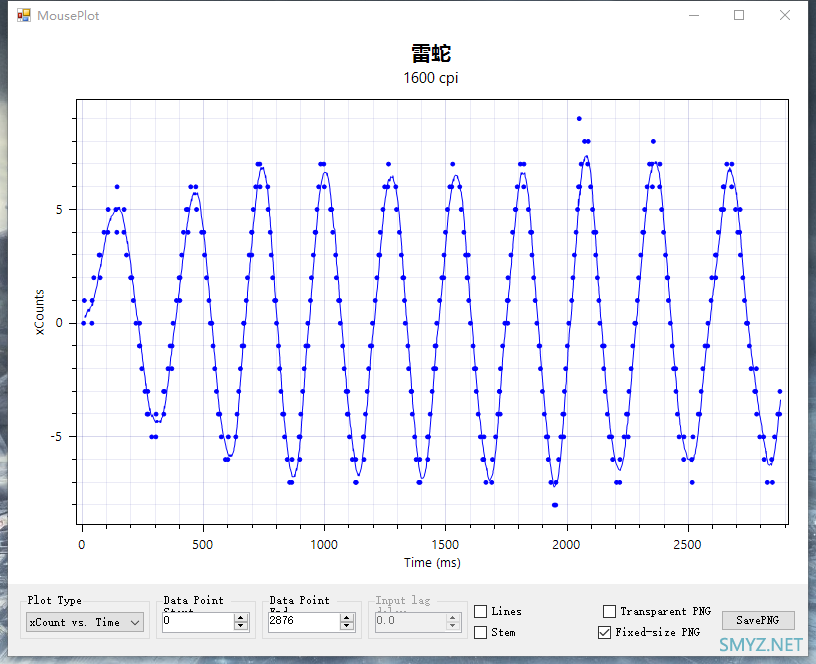Click the -5 y-axis tick label
Screen dimensions: 816x664
pyautogui.click(x=57, y=437)
